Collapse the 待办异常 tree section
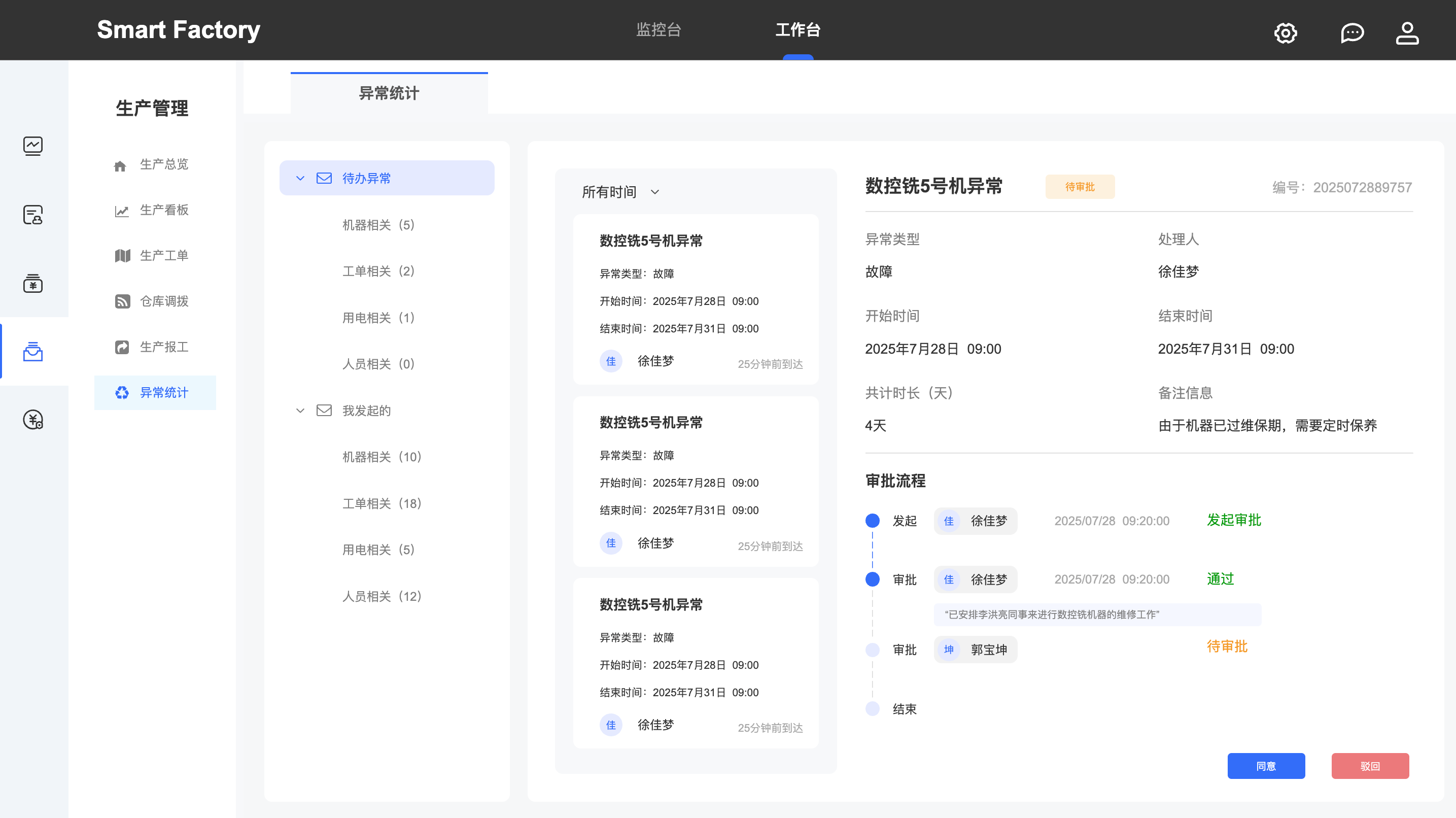The width and height of the screenshot is (1456, 818). click(x=300, y=179)
